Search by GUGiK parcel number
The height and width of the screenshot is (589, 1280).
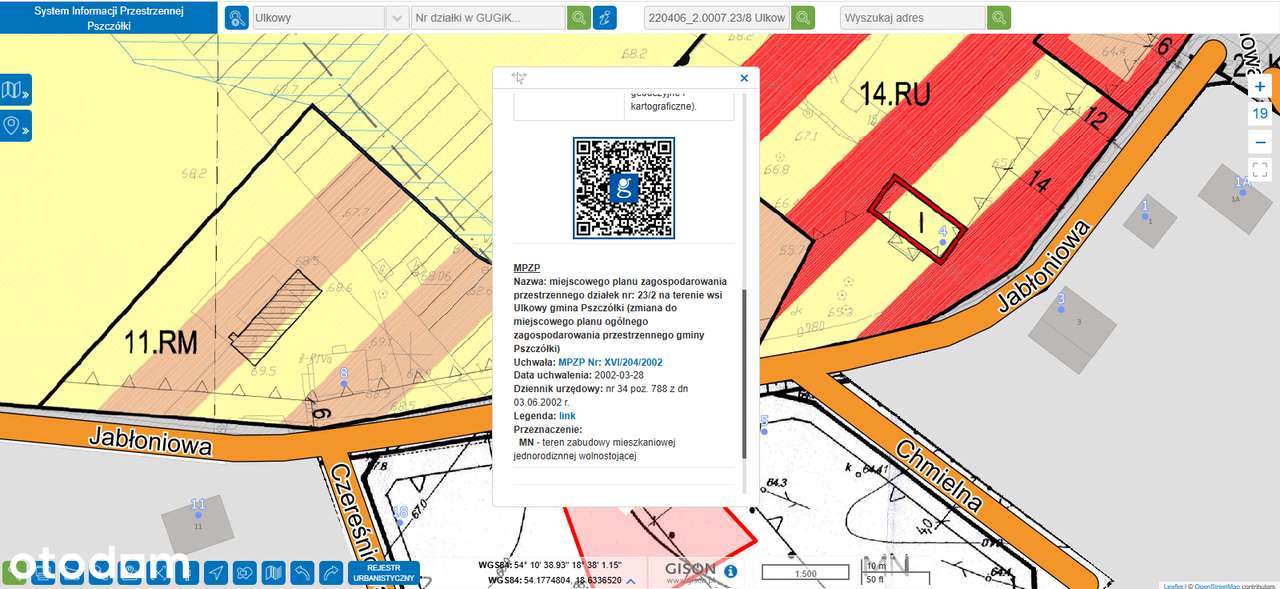[579, 18]
